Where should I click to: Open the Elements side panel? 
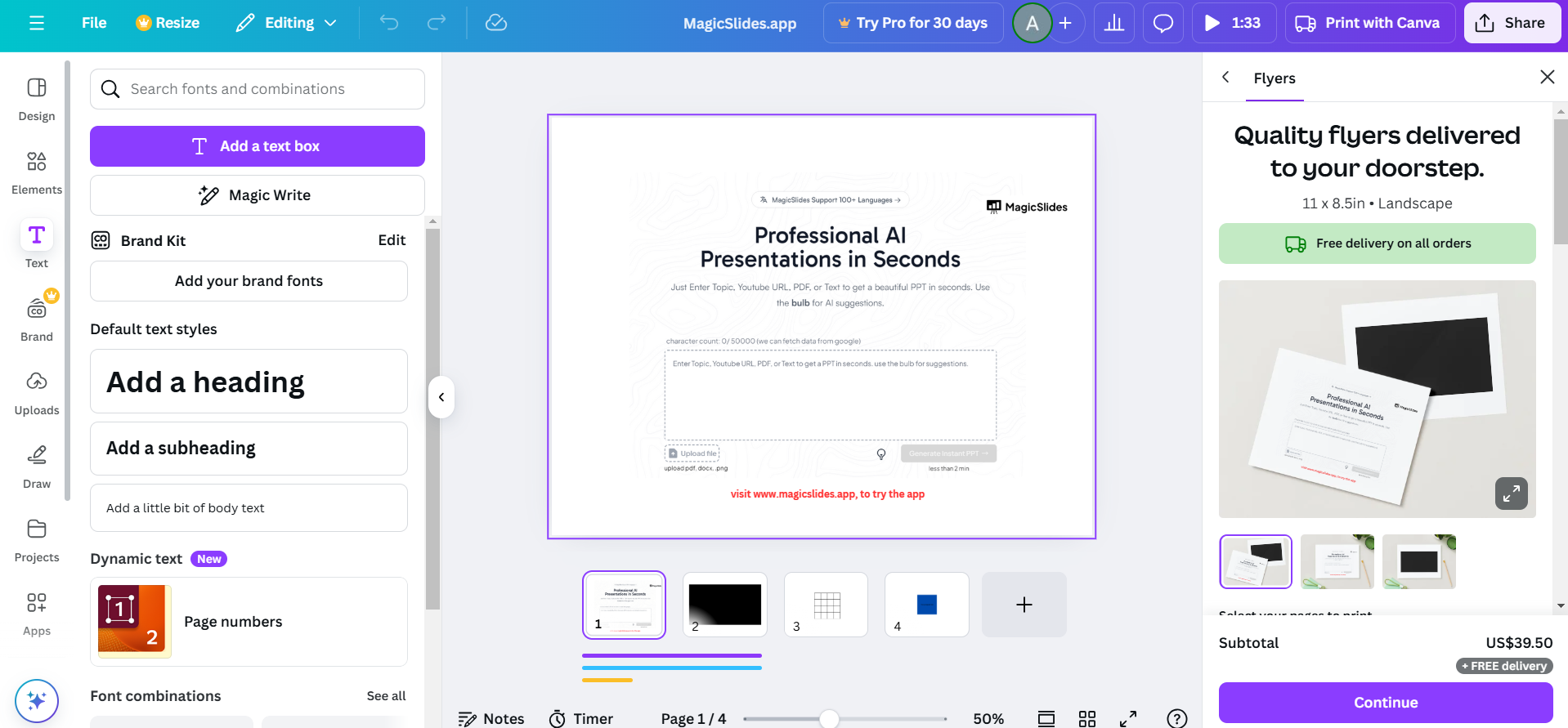(x=37, y=173)
